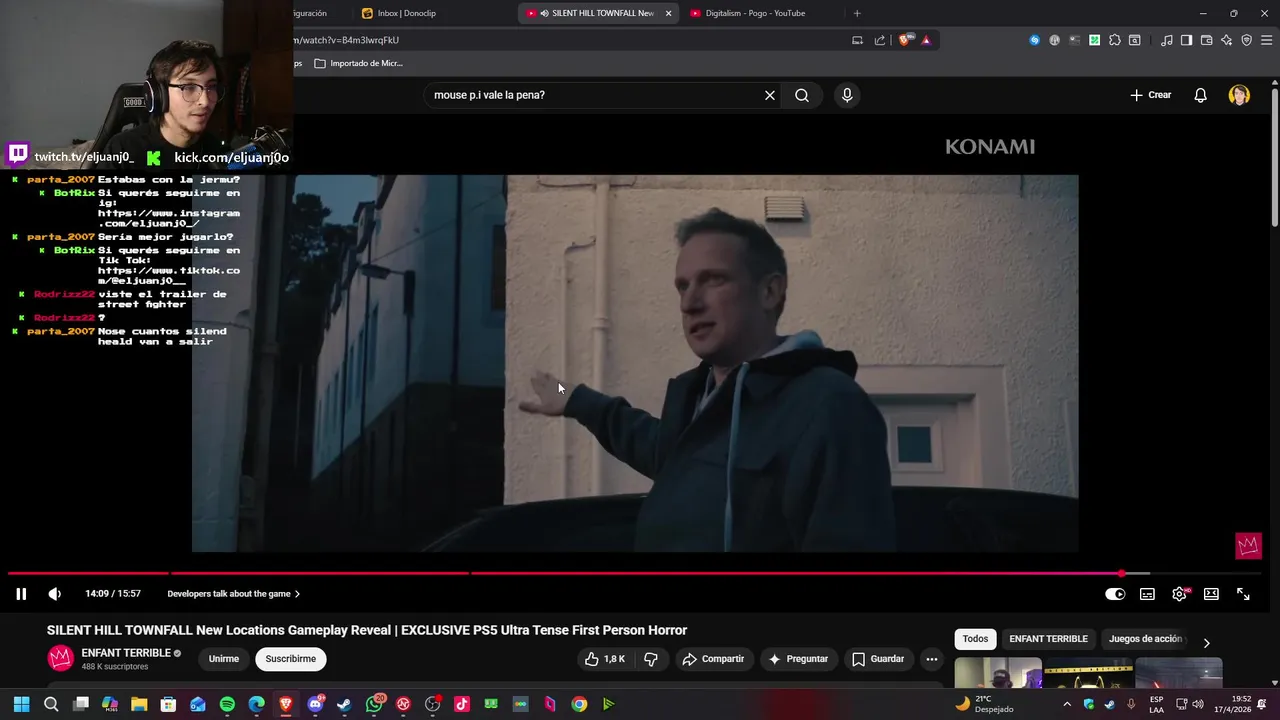Open the Windows Start menu
The width and height of the screenshot is (1280, 720).
coord(21,704)
